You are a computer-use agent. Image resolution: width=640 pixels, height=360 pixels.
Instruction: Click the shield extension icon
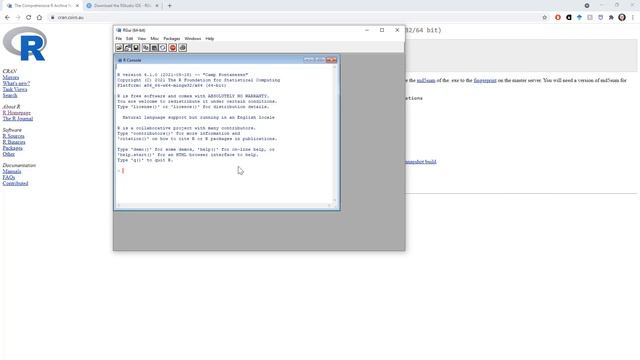click(x=600, y=18)
